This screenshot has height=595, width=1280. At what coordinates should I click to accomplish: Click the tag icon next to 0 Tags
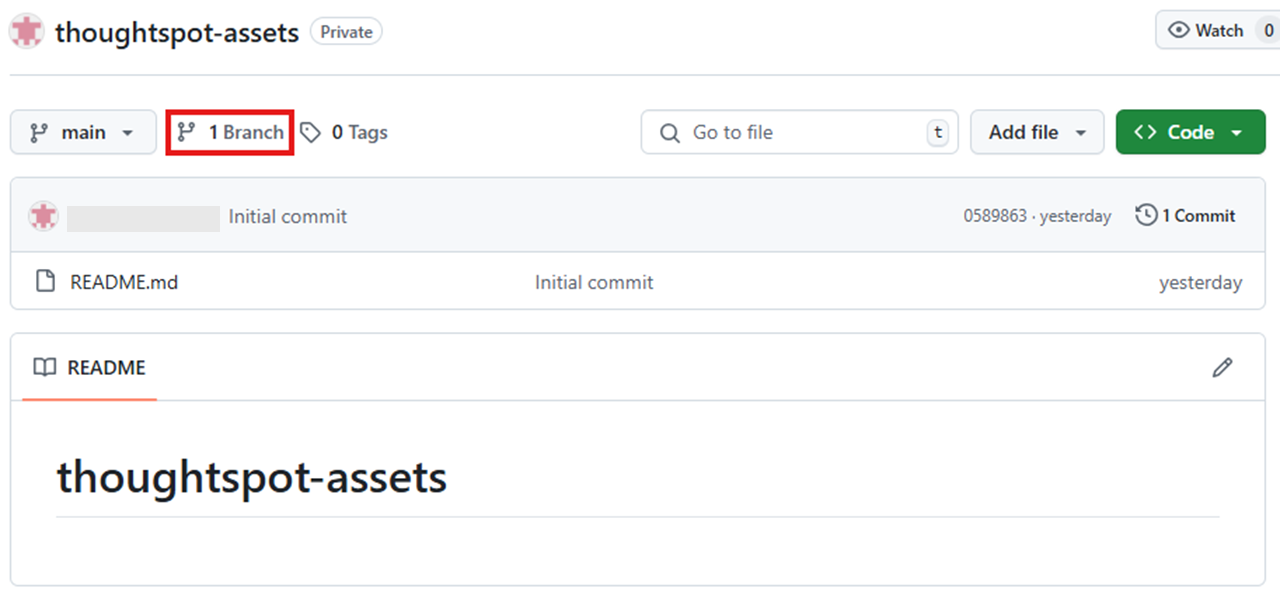[x=311, y=132]
